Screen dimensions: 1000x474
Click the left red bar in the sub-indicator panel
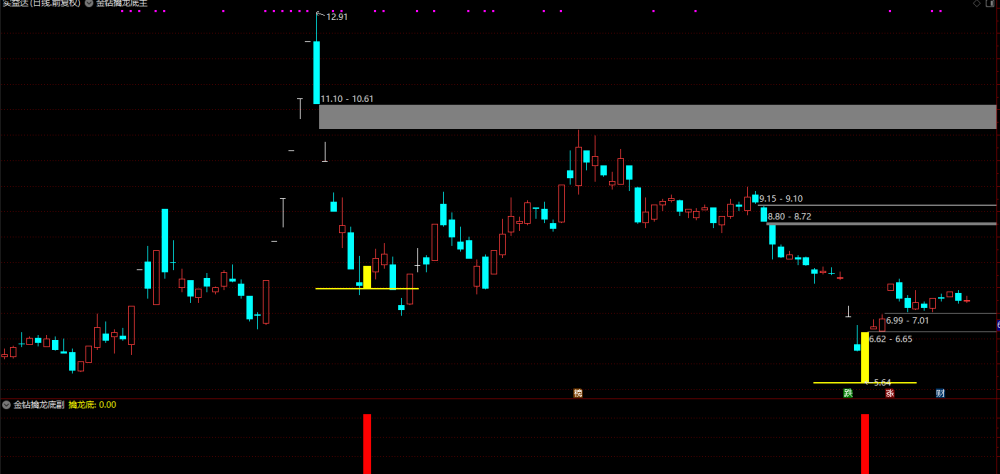click(x=367, y=444)
